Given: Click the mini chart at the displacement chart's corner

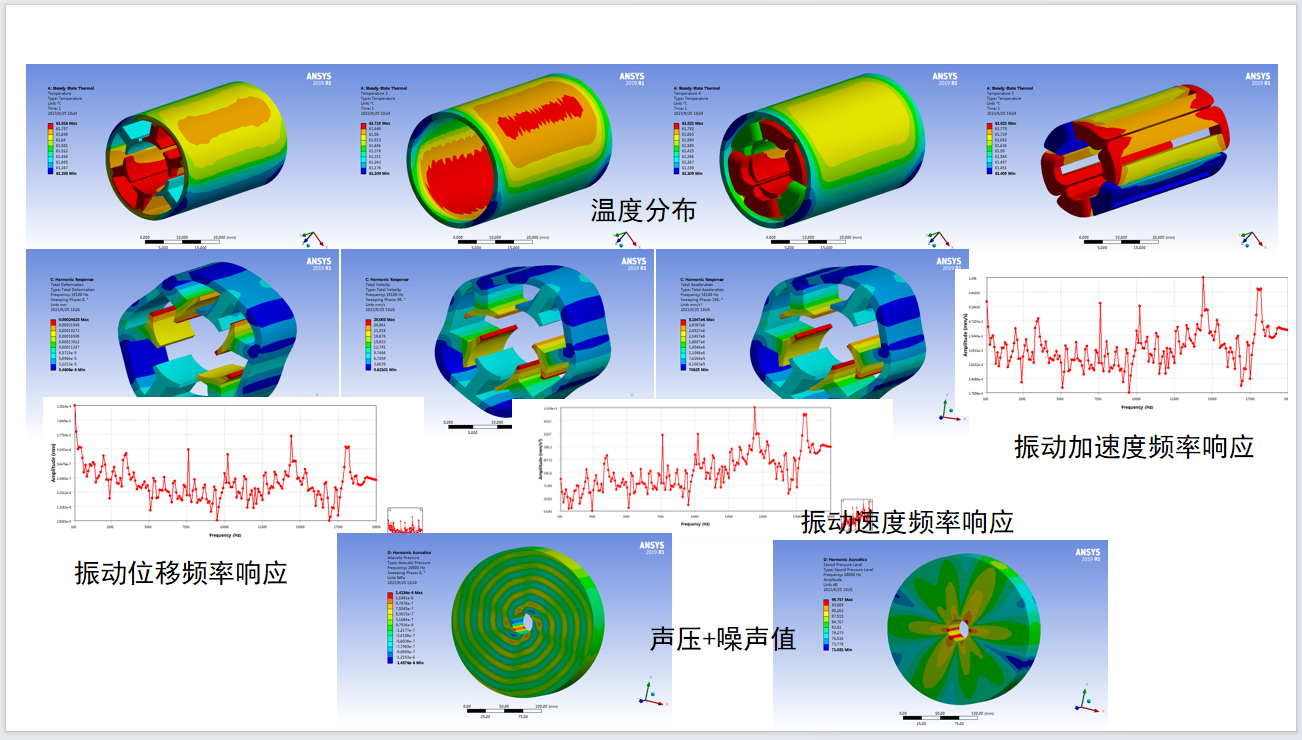Looking at the screenshot, I should pyautogui.click(x=405, y=520).
